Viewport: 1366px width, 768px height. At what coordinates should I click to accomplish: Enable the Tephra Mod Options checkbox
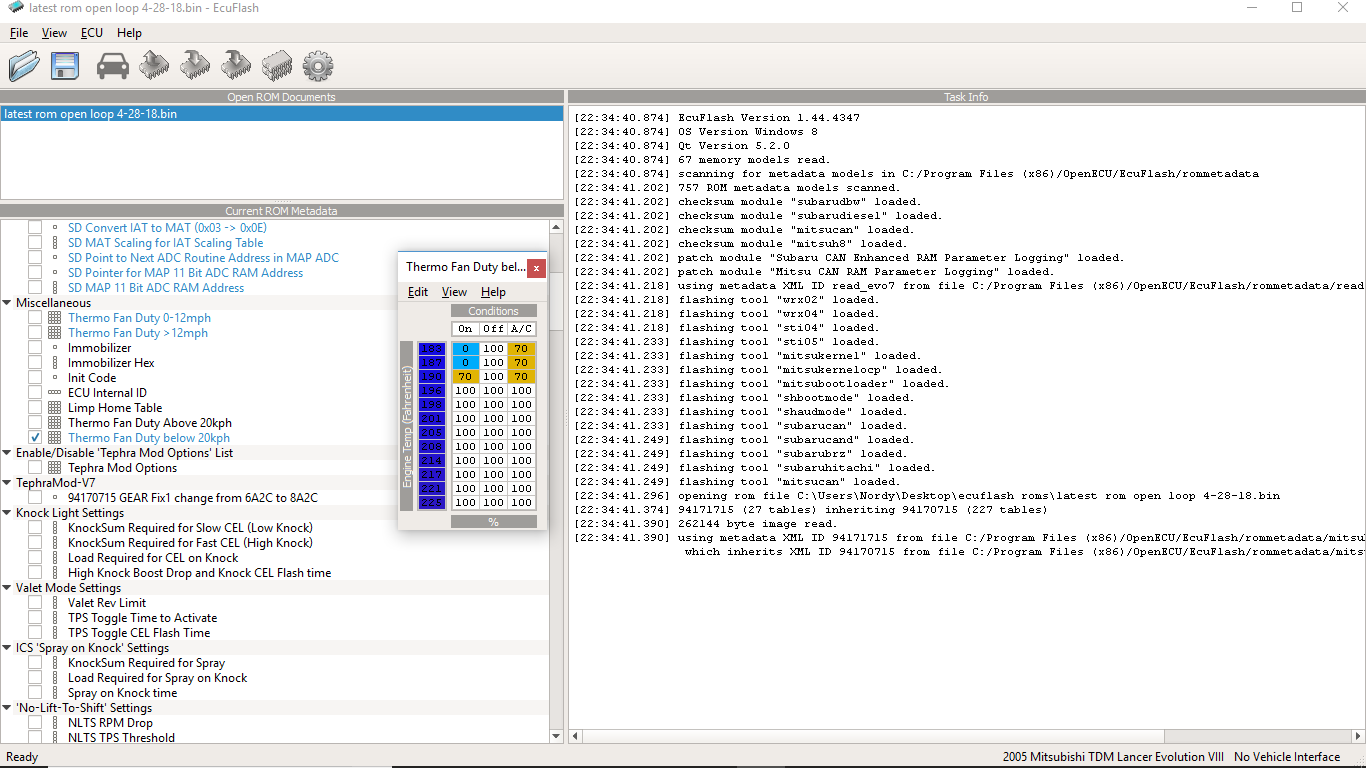point(35,468)
